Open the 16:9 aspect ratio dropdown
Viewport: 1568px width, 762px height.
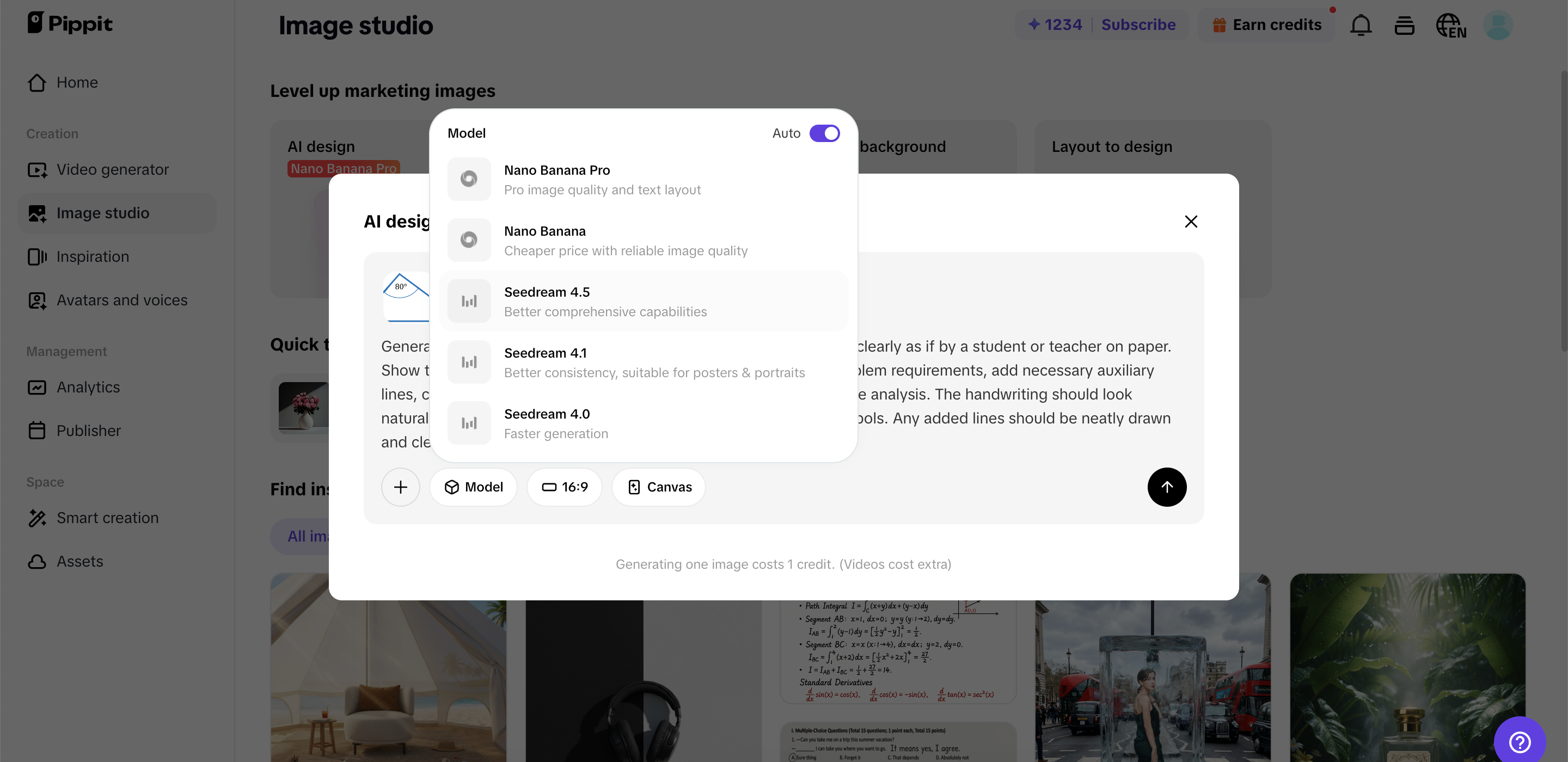564,487
